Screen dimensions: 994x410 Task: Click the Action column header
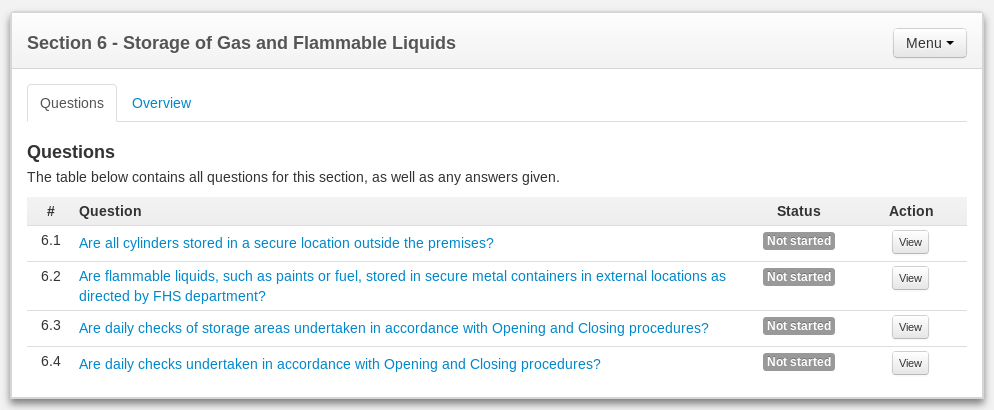pyautogui.click(x=910, y=211)
